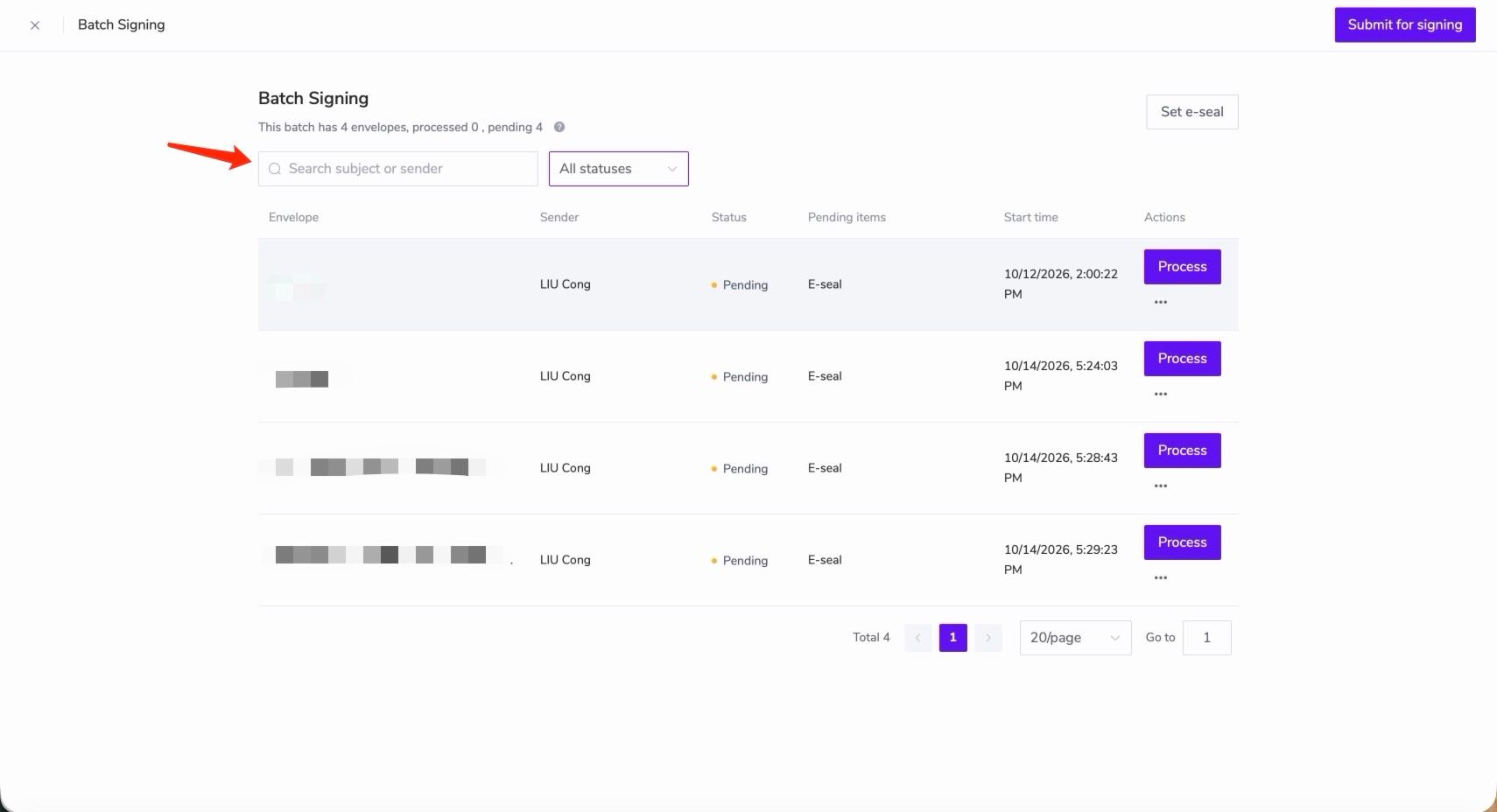
Task: Open more options for 5:24:03 PM envelope
Action: pyautogui.click(x=1161, y=394)
